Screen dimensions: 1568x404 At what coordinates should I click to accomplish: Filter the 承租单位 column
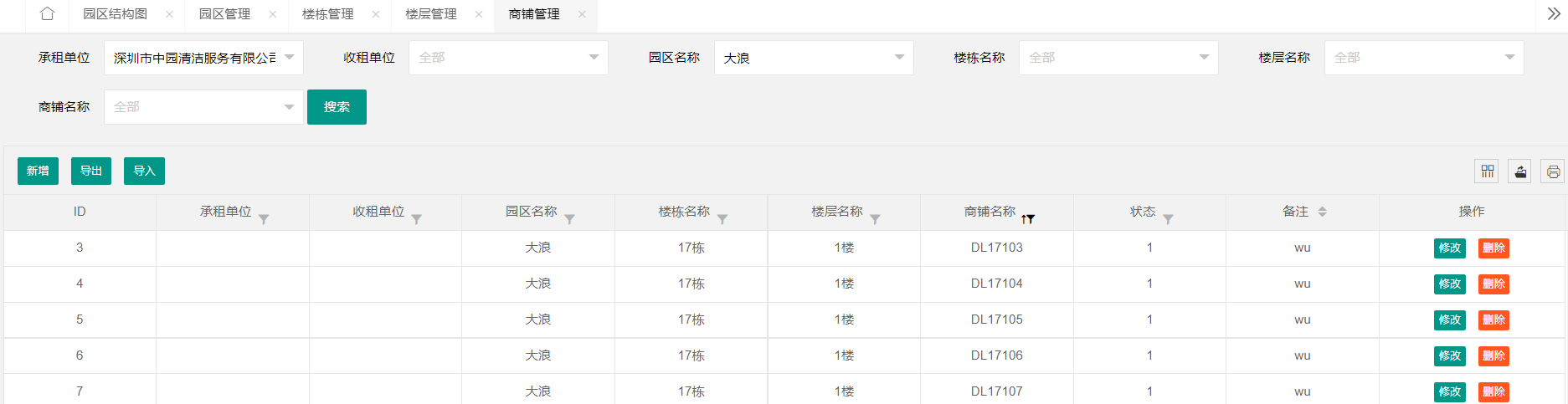[x=264, y=219]
